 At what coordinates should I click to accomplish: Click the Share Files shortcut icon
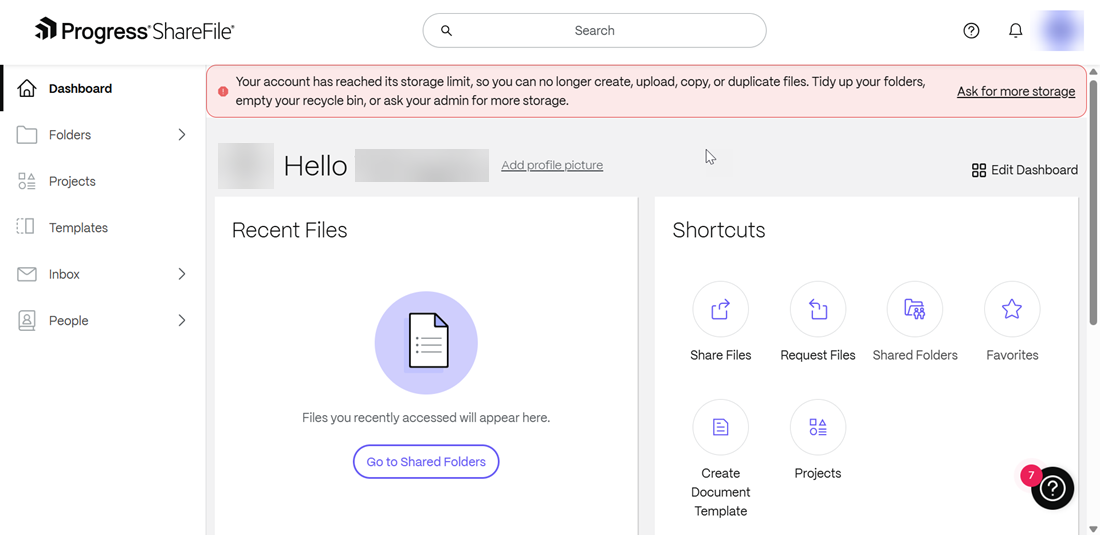(720, 310)
